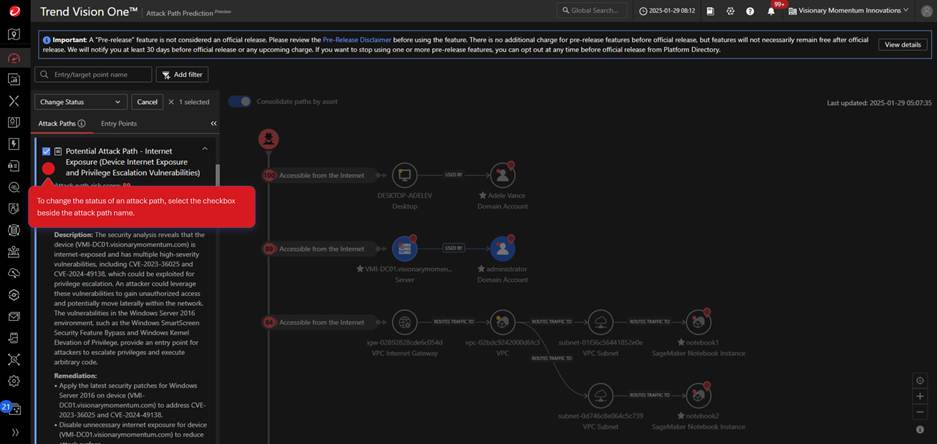Screen dimensions: 937x444
Task: Expand the sidebar with double-chevron icon
Action: coord(14,431)
